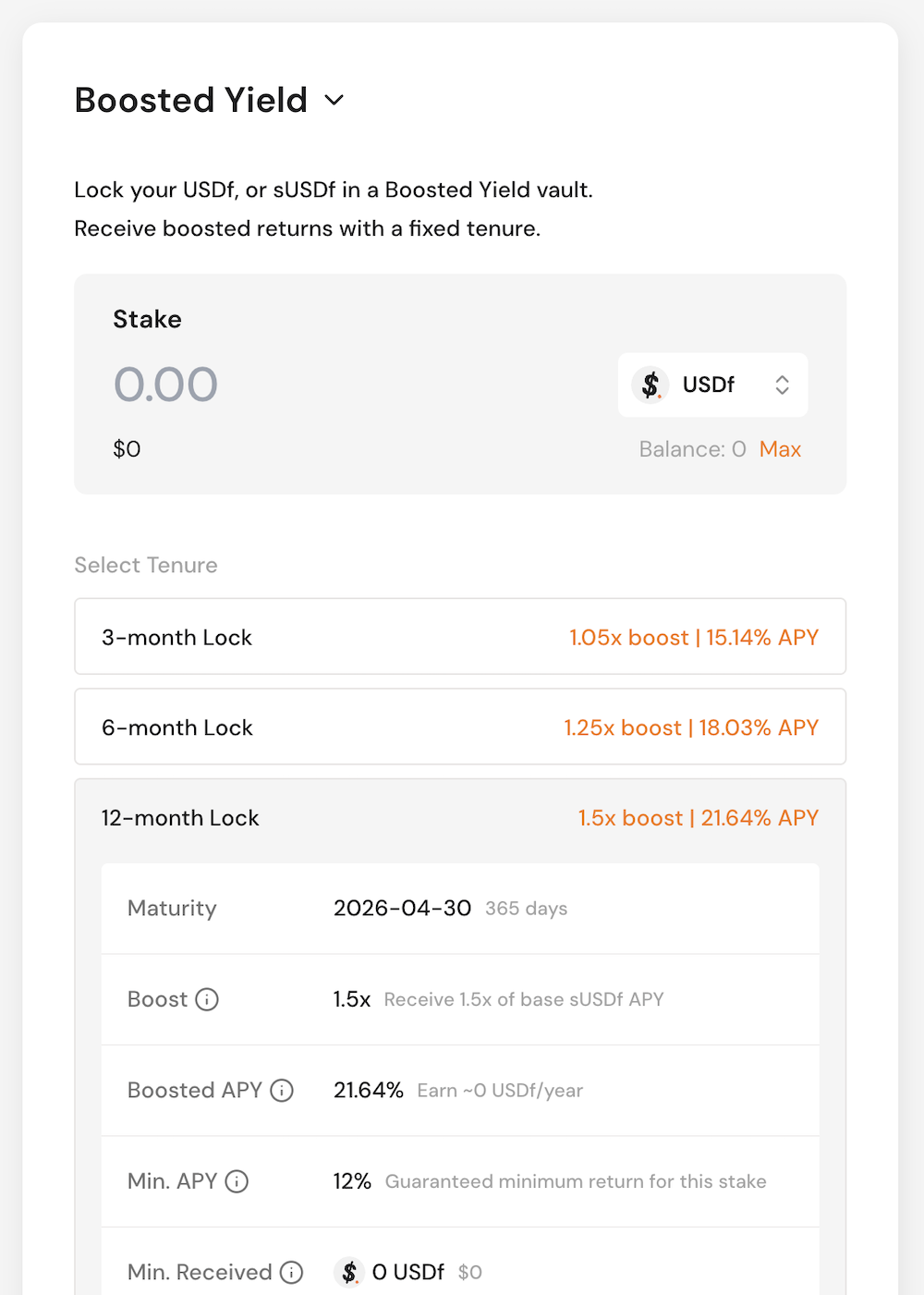
Task: Click the Select Tenure section label
Action: [x=145, y=565]
